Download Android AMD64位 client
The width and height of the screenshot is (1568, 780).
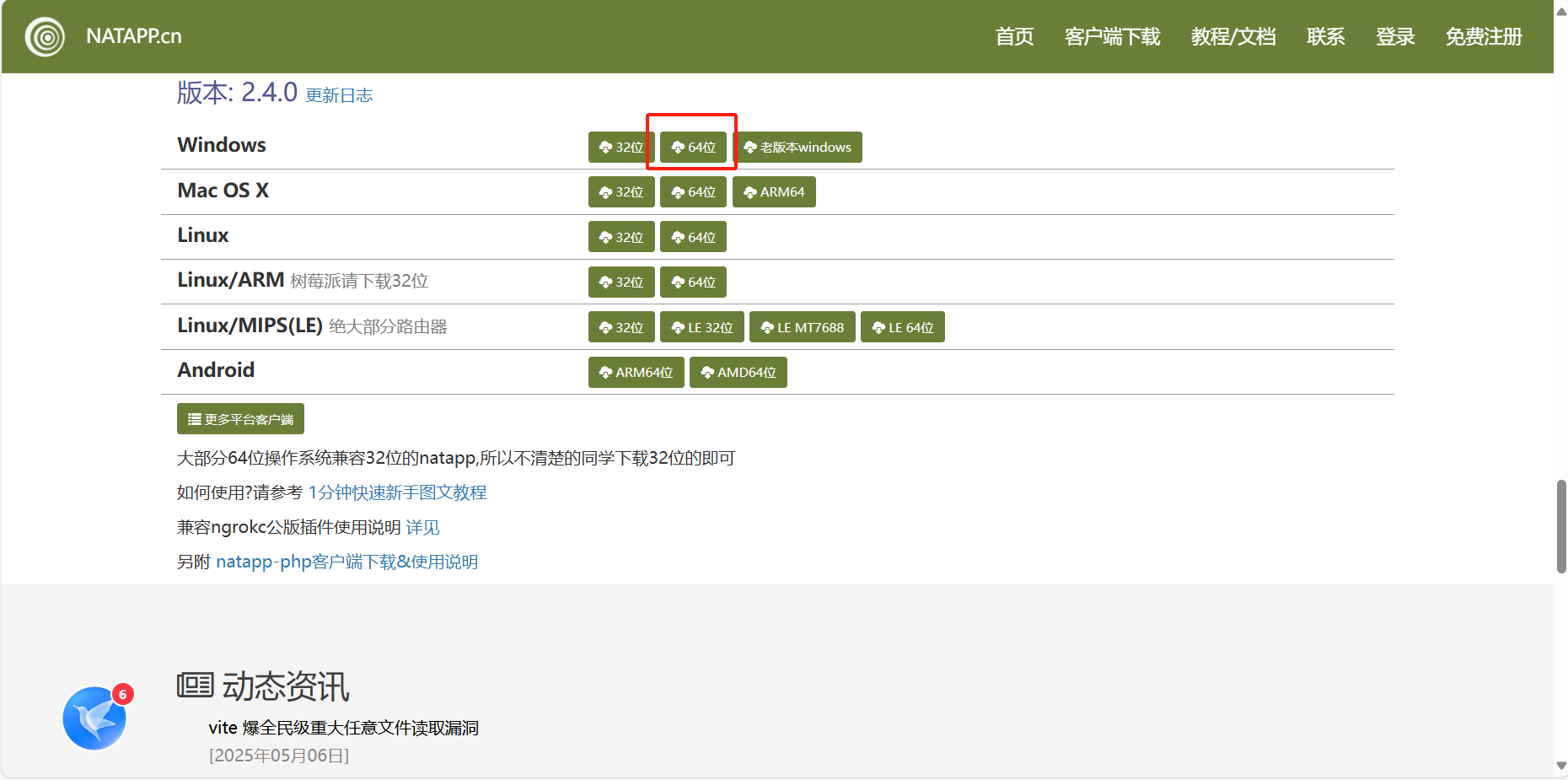click(738, 372)
